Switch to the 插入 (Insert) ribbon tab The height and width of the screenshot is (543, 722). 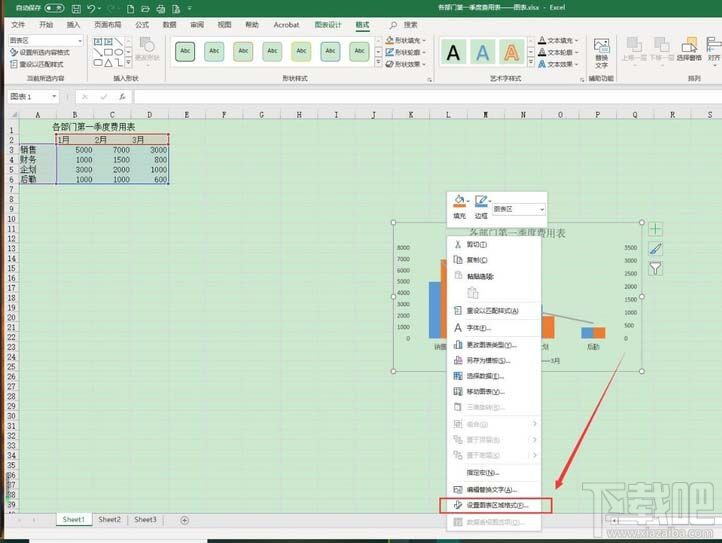73,25
